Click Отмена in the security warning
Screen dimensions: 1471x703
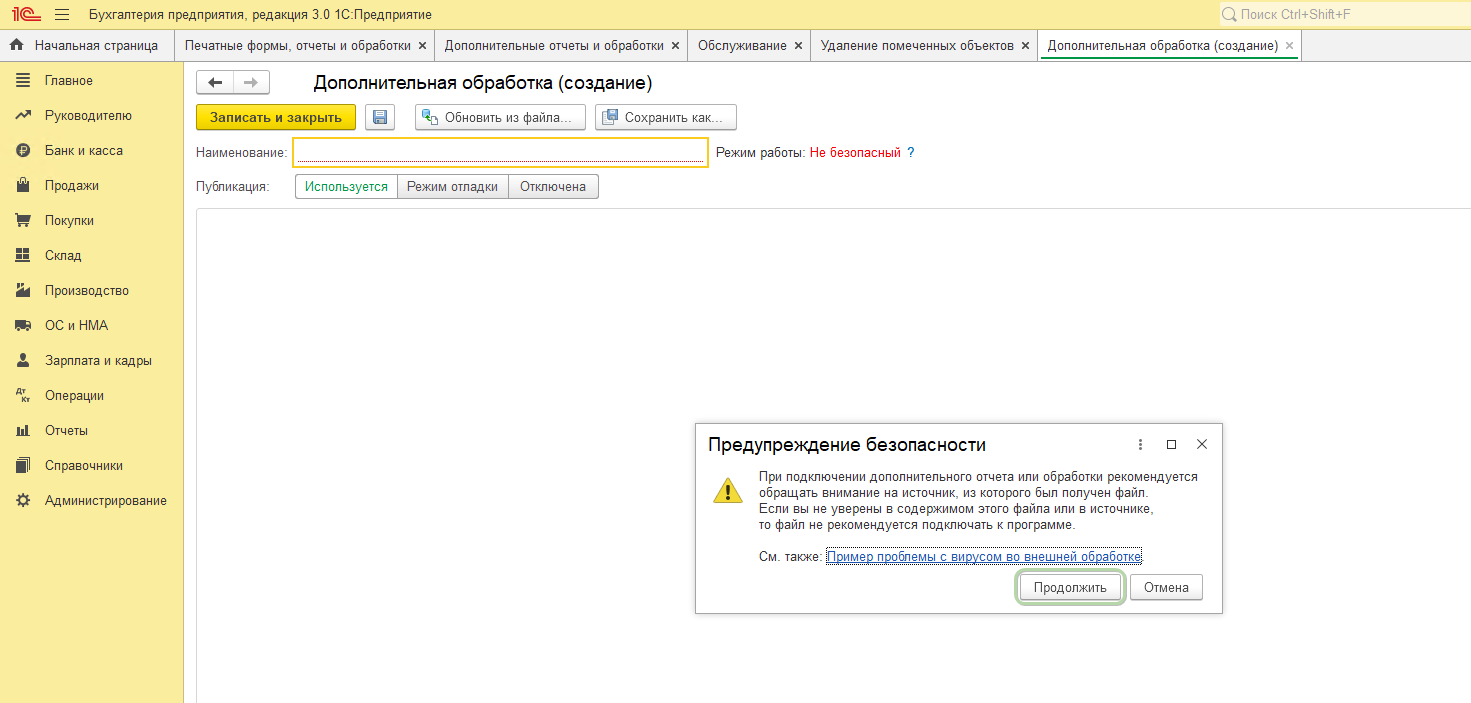1166,587
